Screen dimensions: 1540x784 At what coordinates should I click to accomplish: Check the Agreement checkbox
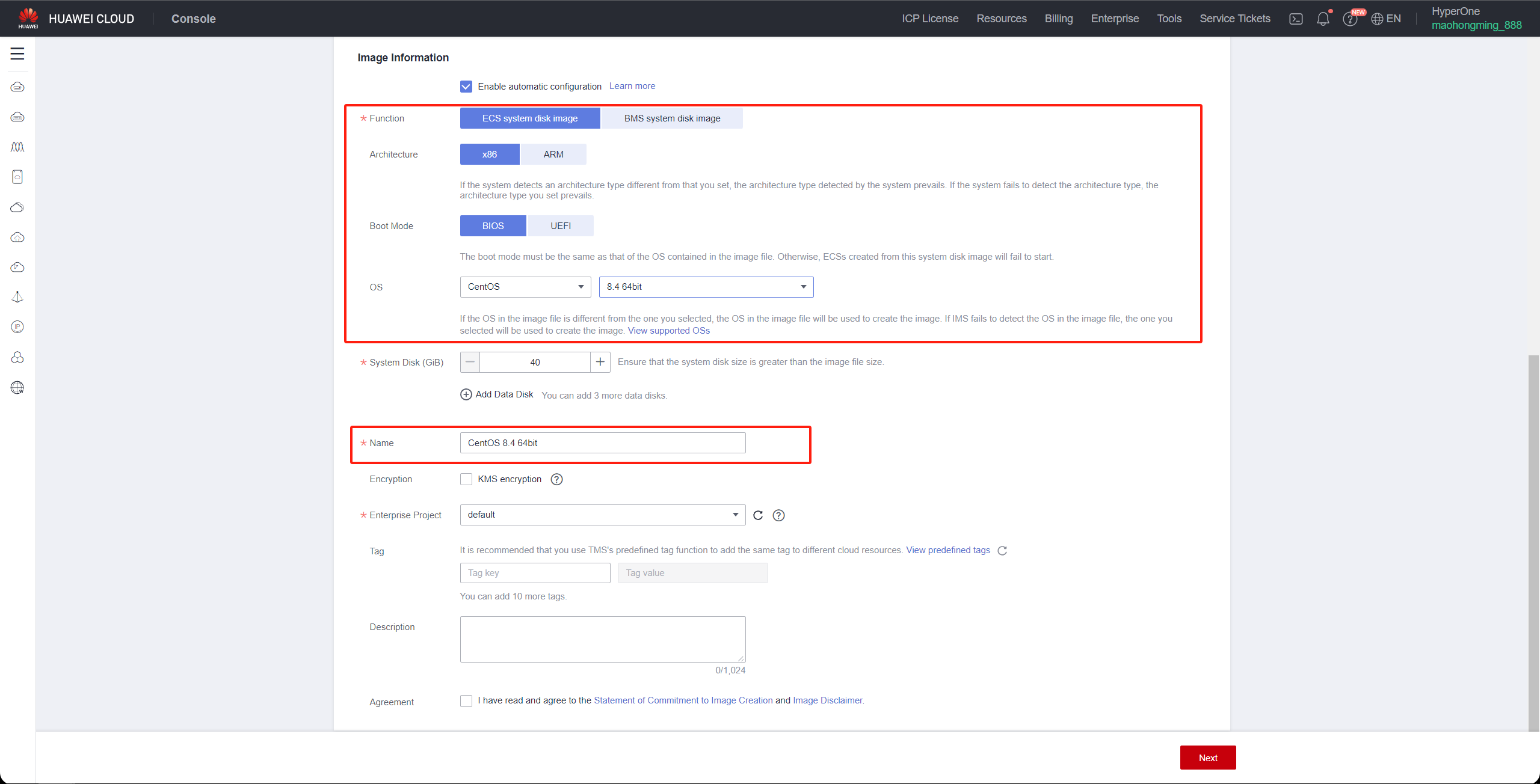click(x=466, y=701)
